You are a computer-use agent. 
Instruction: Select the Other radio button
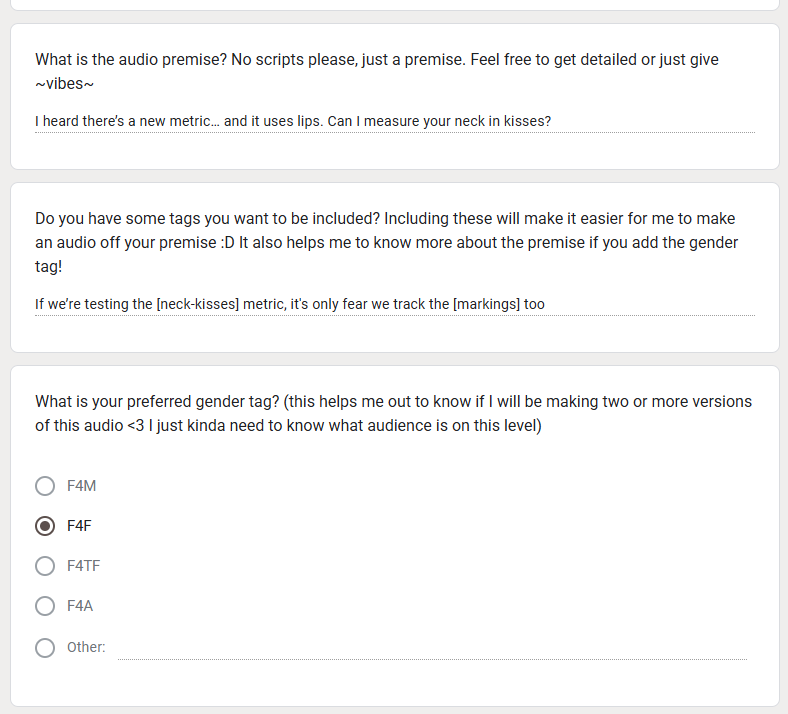tap(45, 648)
